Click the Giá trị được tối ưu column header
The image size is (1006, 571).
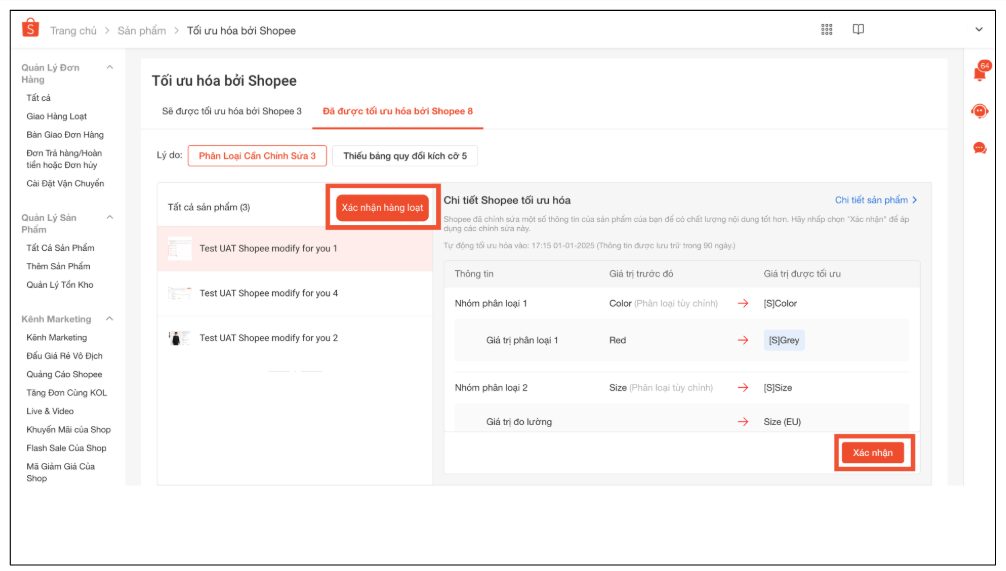[x=802, y=273]
